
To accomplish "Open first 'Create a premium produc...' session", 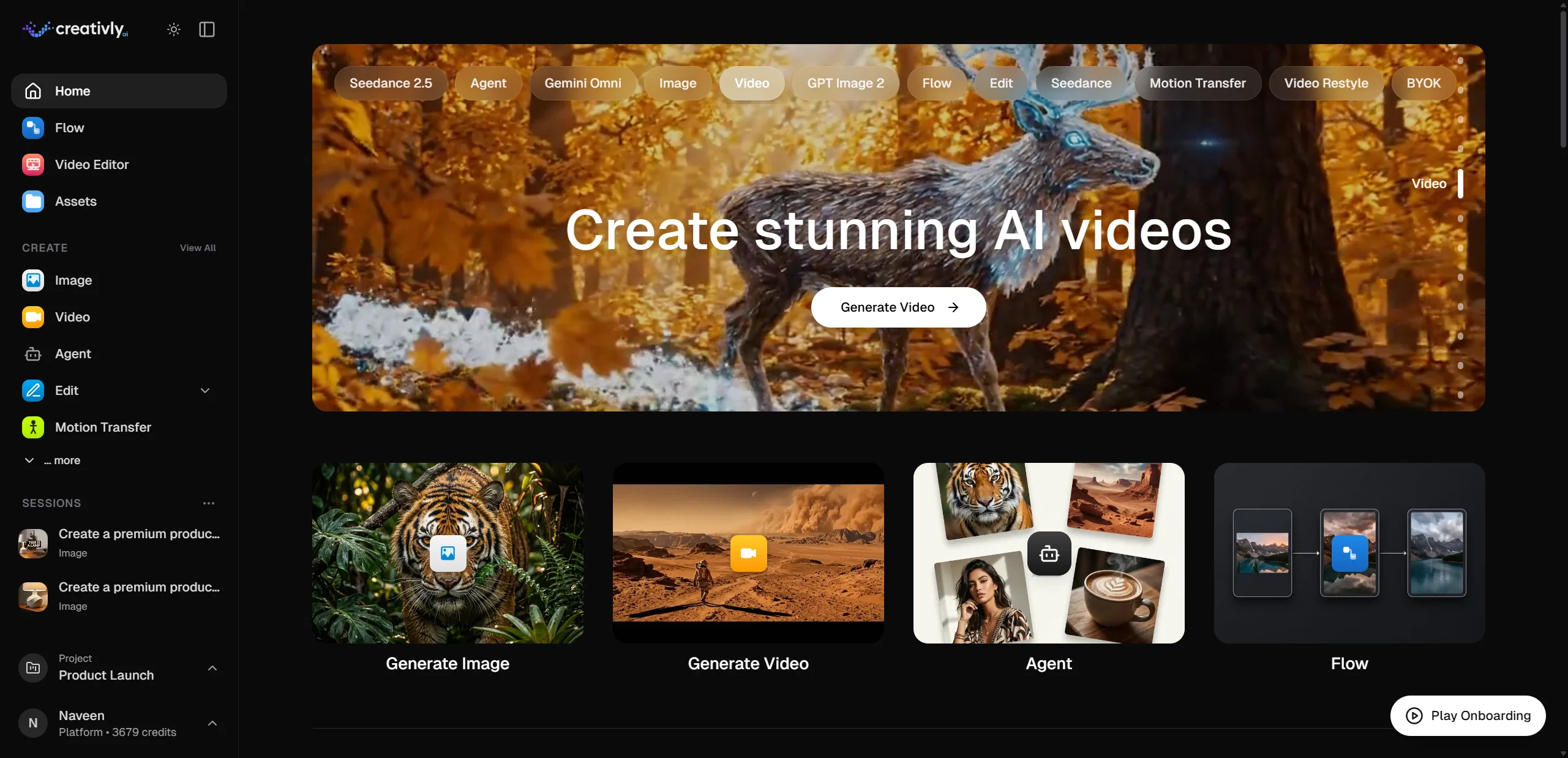I will click(x=119, y=542).
